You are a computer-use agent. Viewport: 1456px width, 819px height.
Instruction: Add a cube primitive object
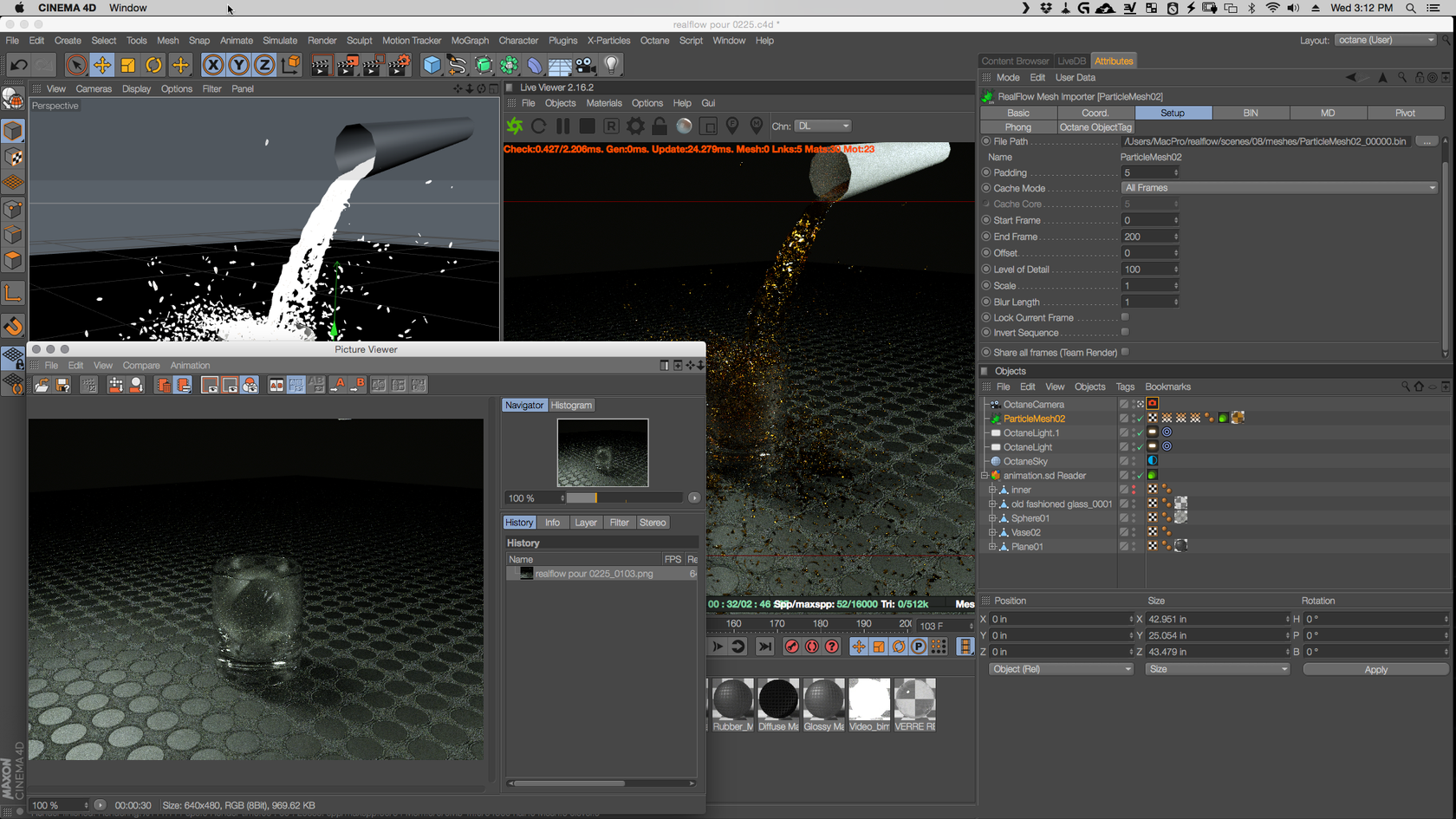[432, 65]
